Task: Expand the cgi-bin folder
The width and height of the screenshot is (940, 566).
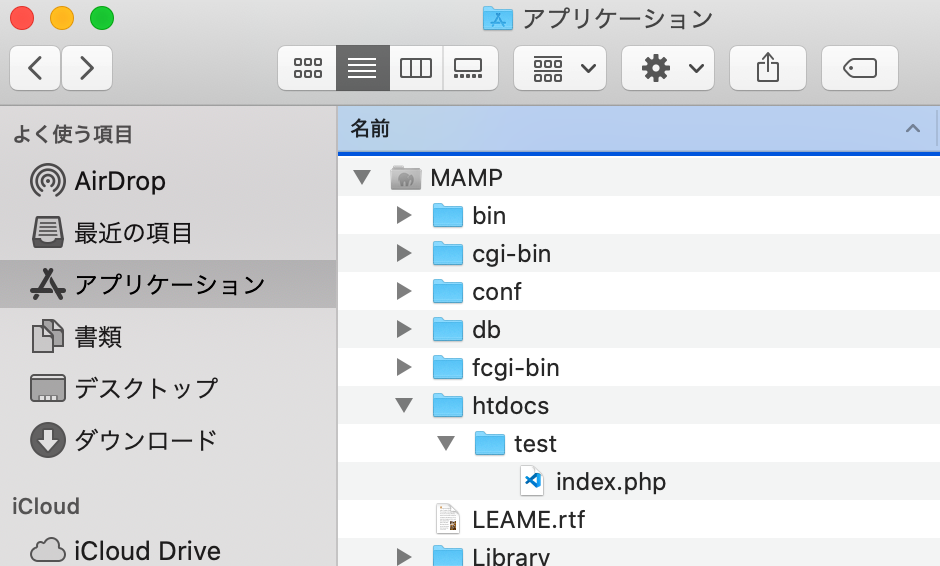Action: (x=404, y=254)
